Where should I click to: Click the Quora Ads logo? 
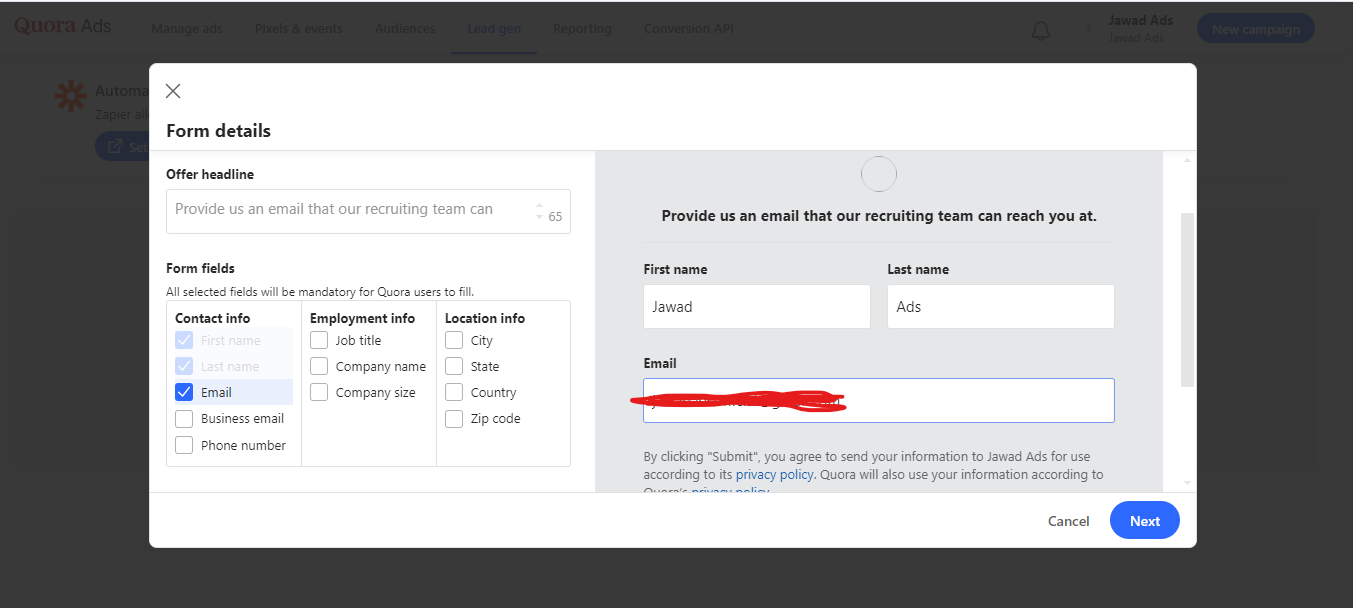click(63, 27)
